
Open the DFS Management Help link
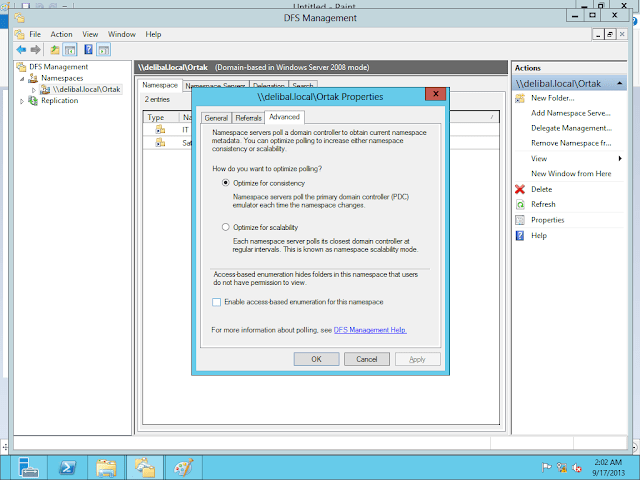(370, 329)
